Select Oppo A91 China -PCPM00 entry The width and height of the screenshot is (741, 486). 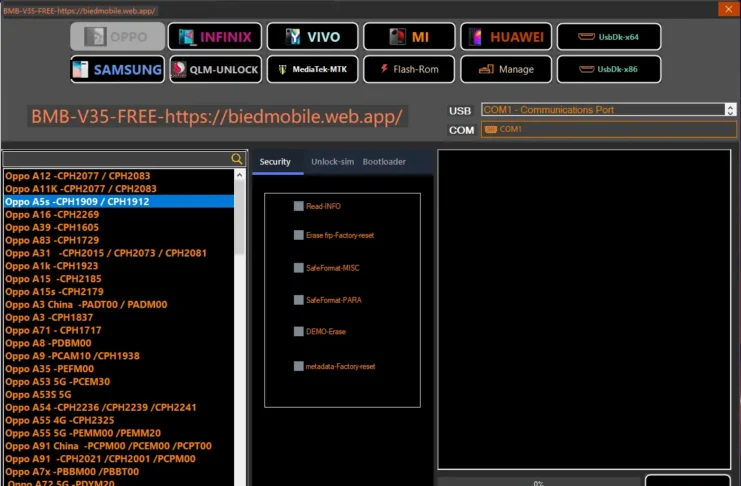119,446
